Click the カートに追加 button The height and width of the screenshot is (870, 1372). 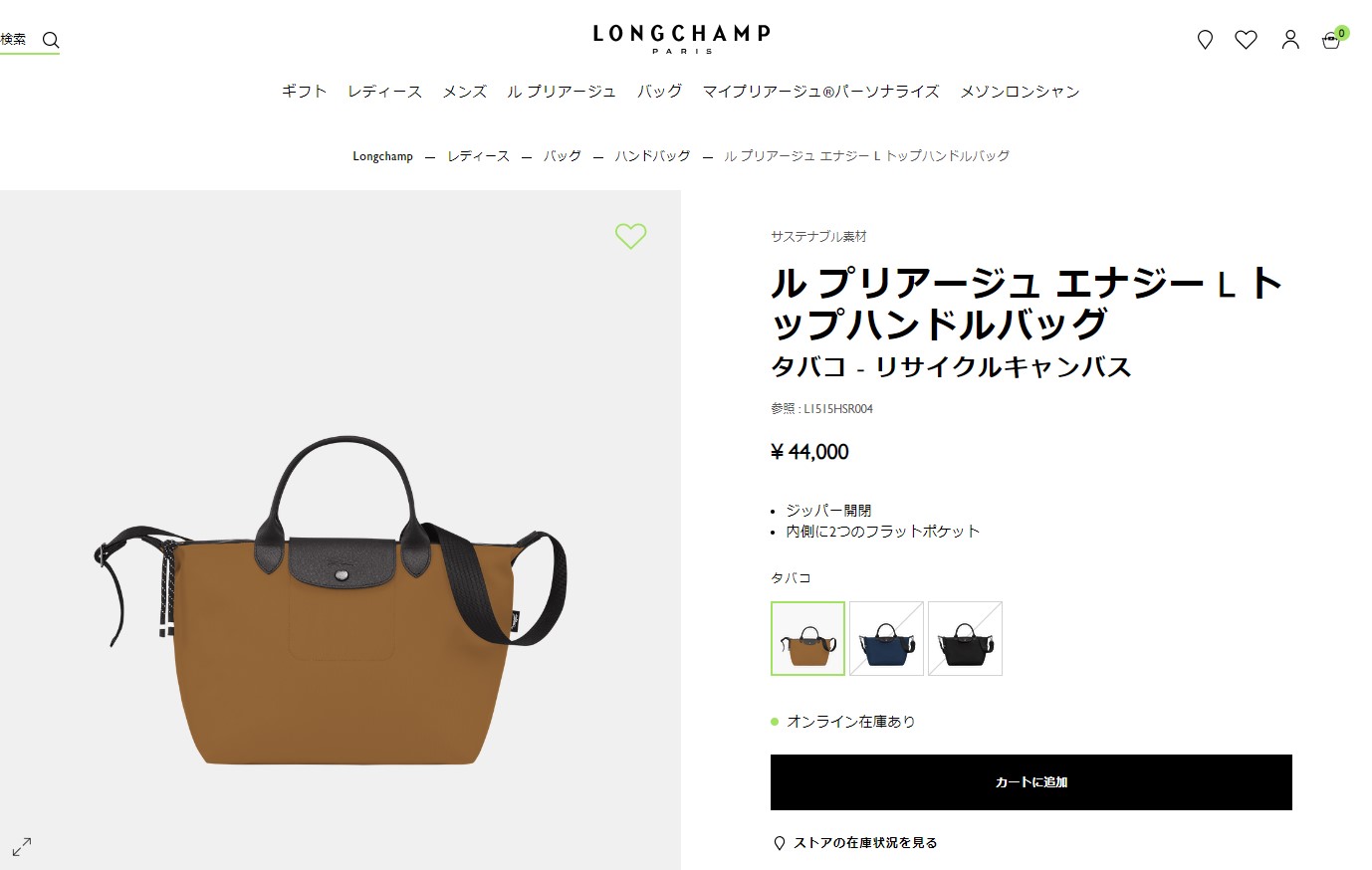coord(1031,782)
